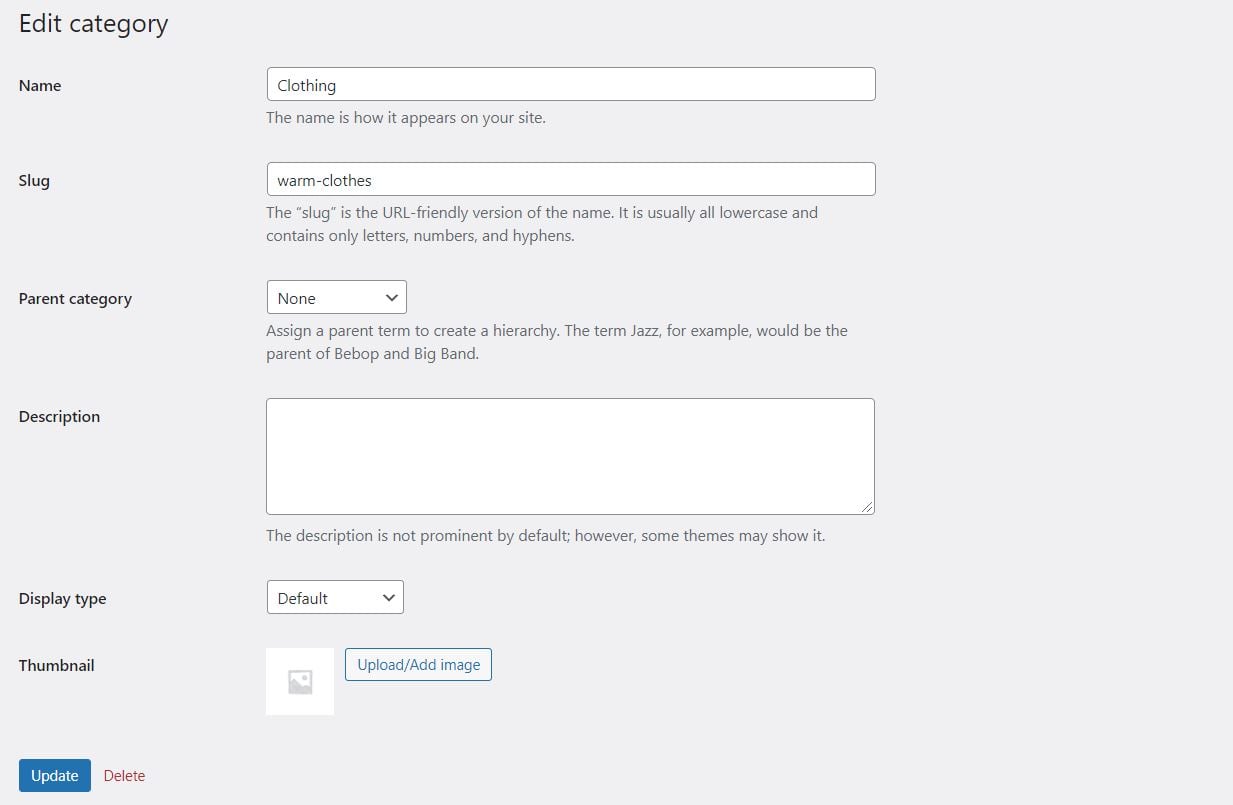Click the blue Update button

(x=55, y=776)
